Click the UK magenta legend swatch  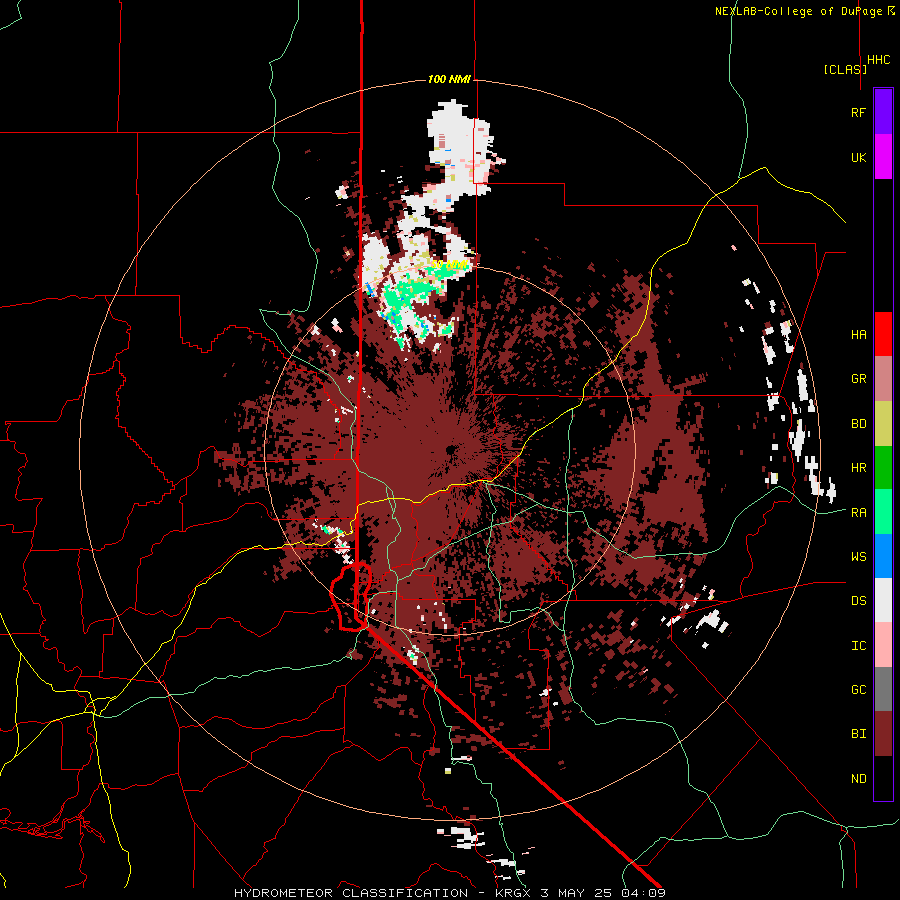click(883, 157)
